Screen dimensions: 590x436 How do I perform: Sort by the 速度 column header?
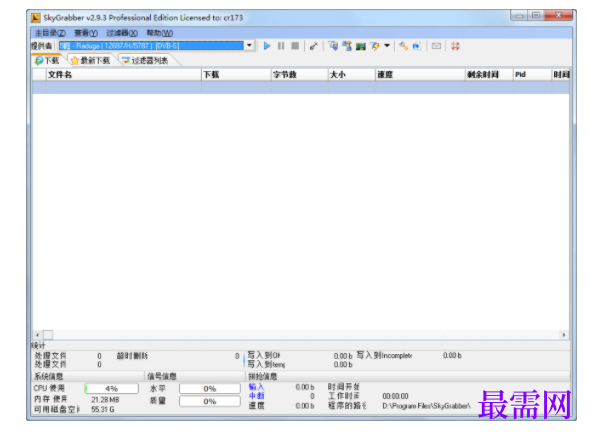tap(420, 74)
